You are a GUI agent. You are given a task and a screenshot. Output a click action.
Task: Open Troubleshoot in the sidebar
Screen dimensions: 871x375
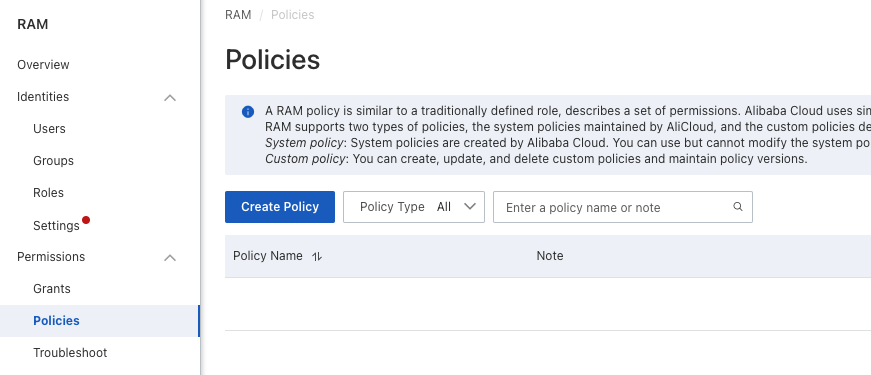click(x=70, y=353)
